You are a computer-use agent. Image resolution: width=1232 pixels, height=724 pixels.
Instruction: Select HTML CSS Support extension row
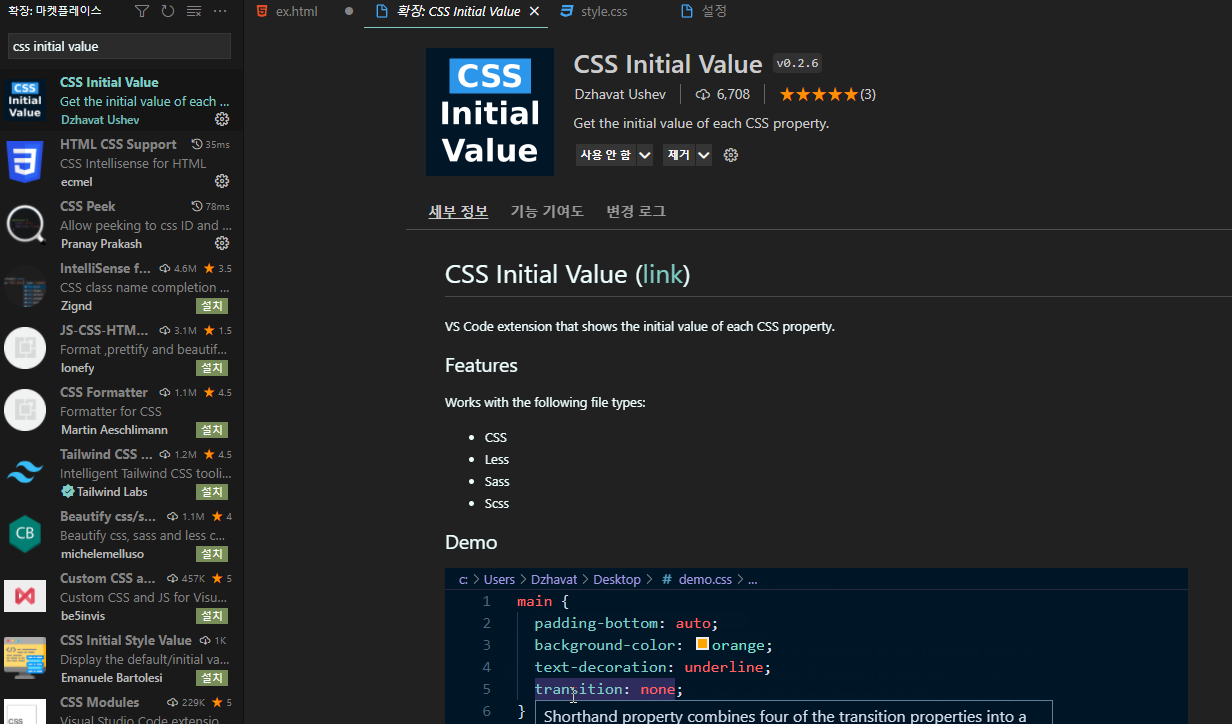[x=121, y=162]
